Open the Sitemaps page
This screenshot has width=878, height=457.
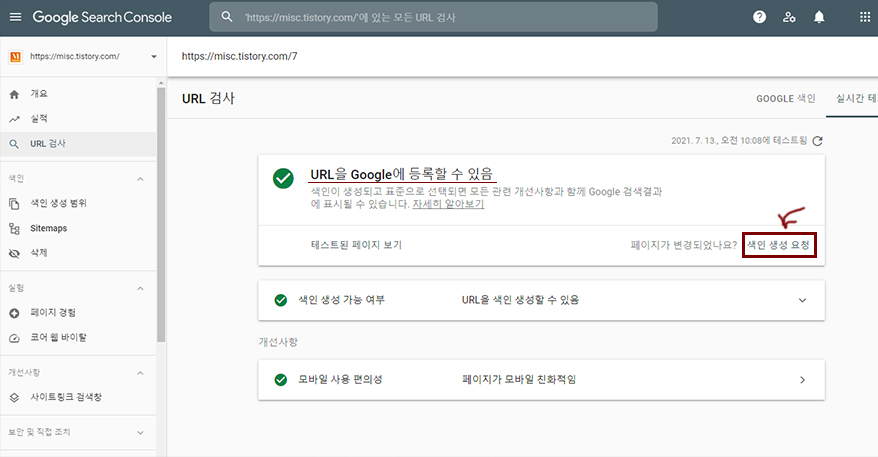click(x=78, y=228)
